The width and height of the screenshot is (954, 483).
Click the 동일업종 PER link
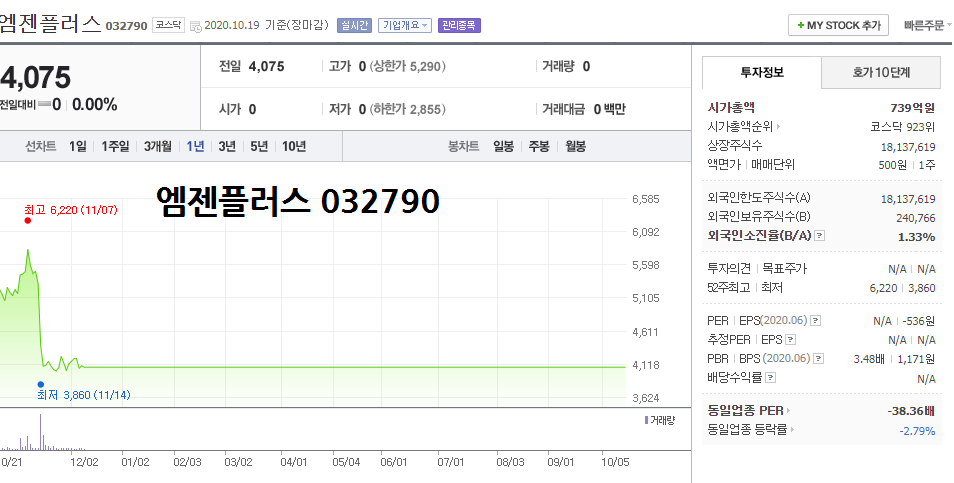click(x=745, y=411)
